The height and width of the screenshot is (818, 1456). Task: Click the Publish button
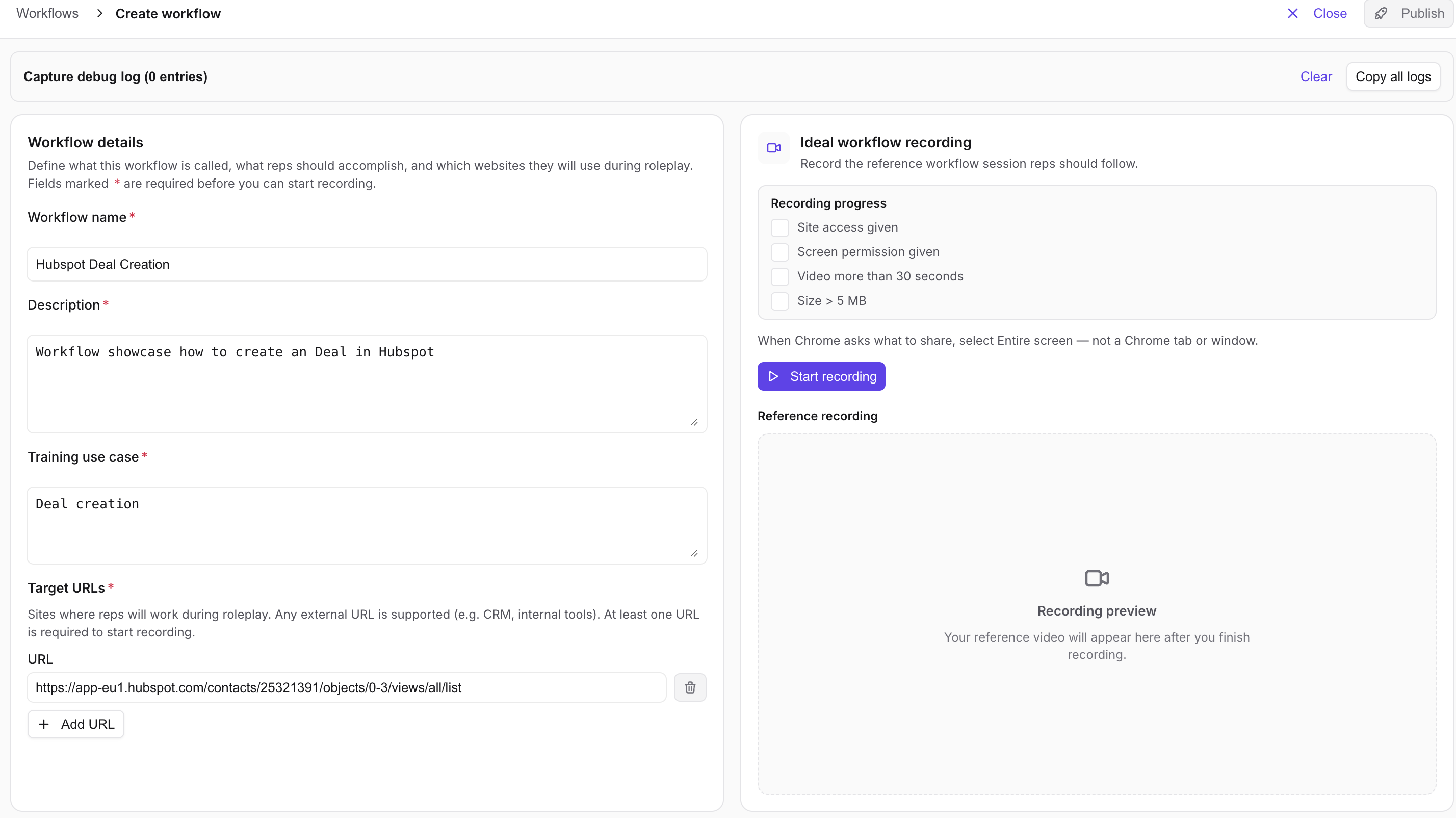pyautogui.click(x=1408, y=14)
